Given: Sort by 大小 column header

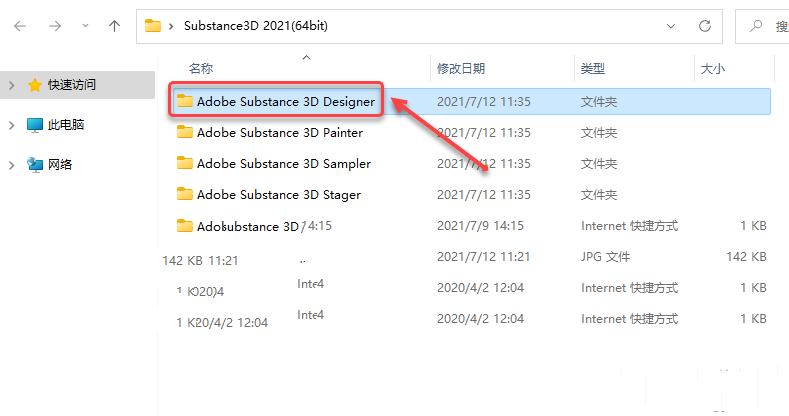Looking at the screenshot, I should coord(713,68).
